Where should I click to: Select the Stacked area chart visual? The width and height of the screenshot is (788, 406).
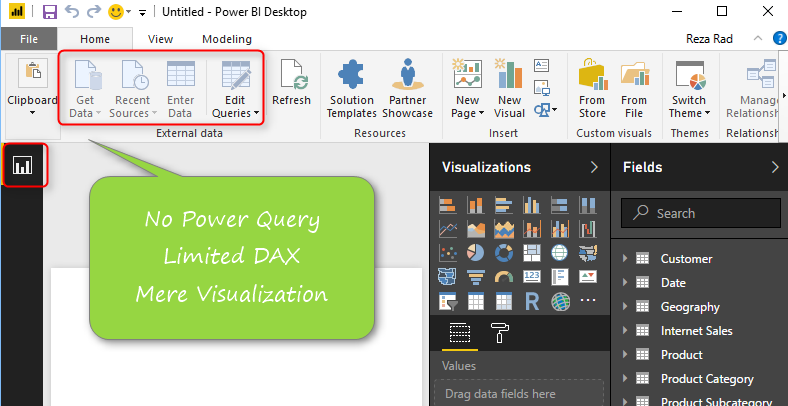[504, 229]
